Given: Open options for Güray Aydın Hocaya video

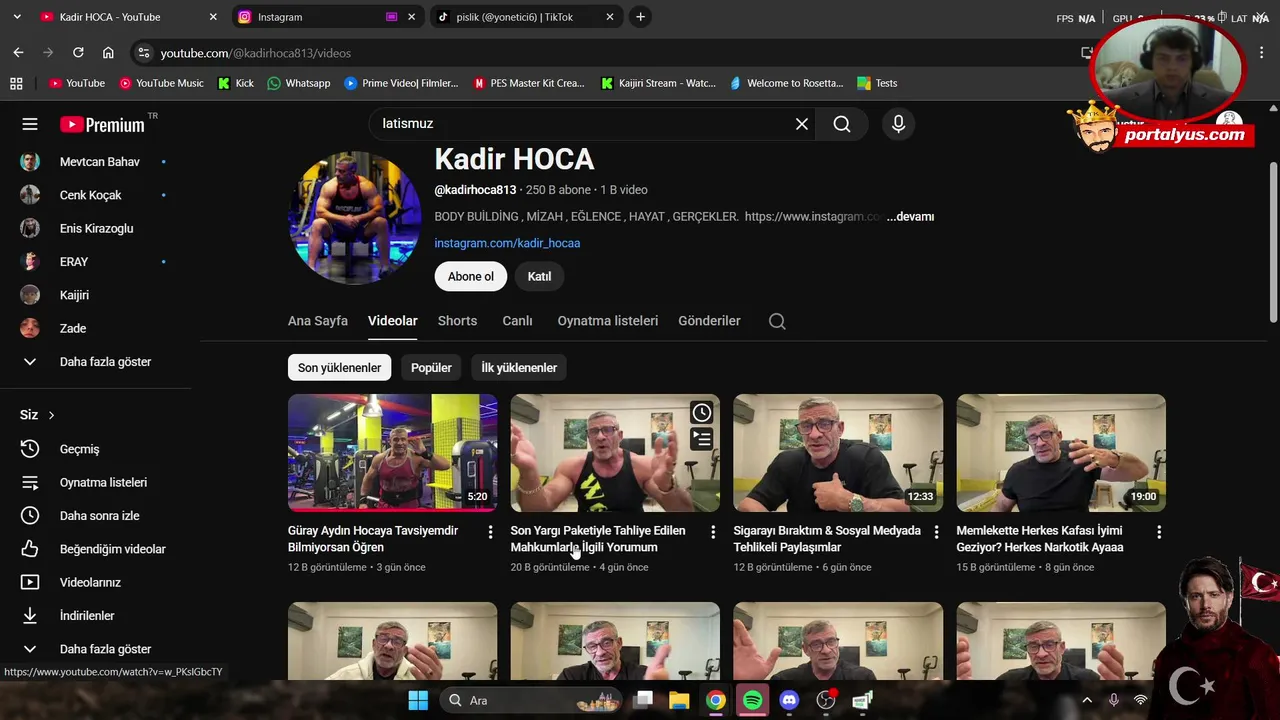Looking at the screenshot, I should coord(490,532).
